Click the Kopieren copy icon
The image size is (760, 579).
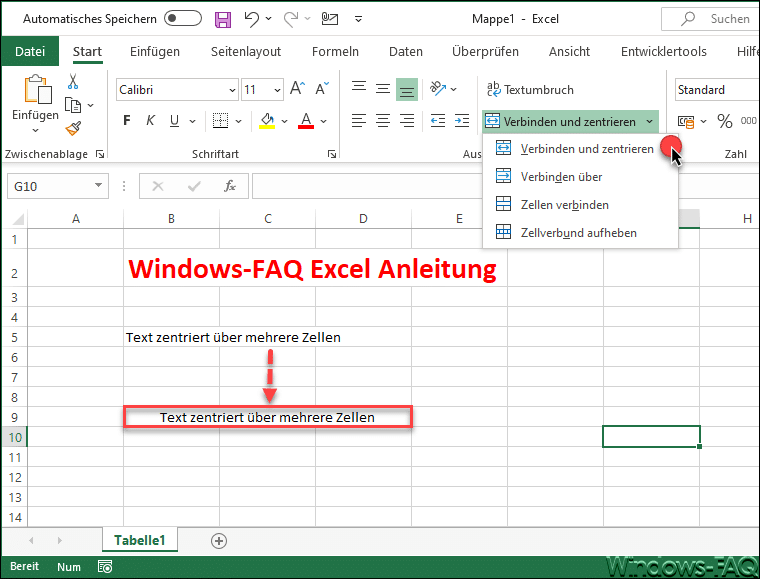(73, 105)
